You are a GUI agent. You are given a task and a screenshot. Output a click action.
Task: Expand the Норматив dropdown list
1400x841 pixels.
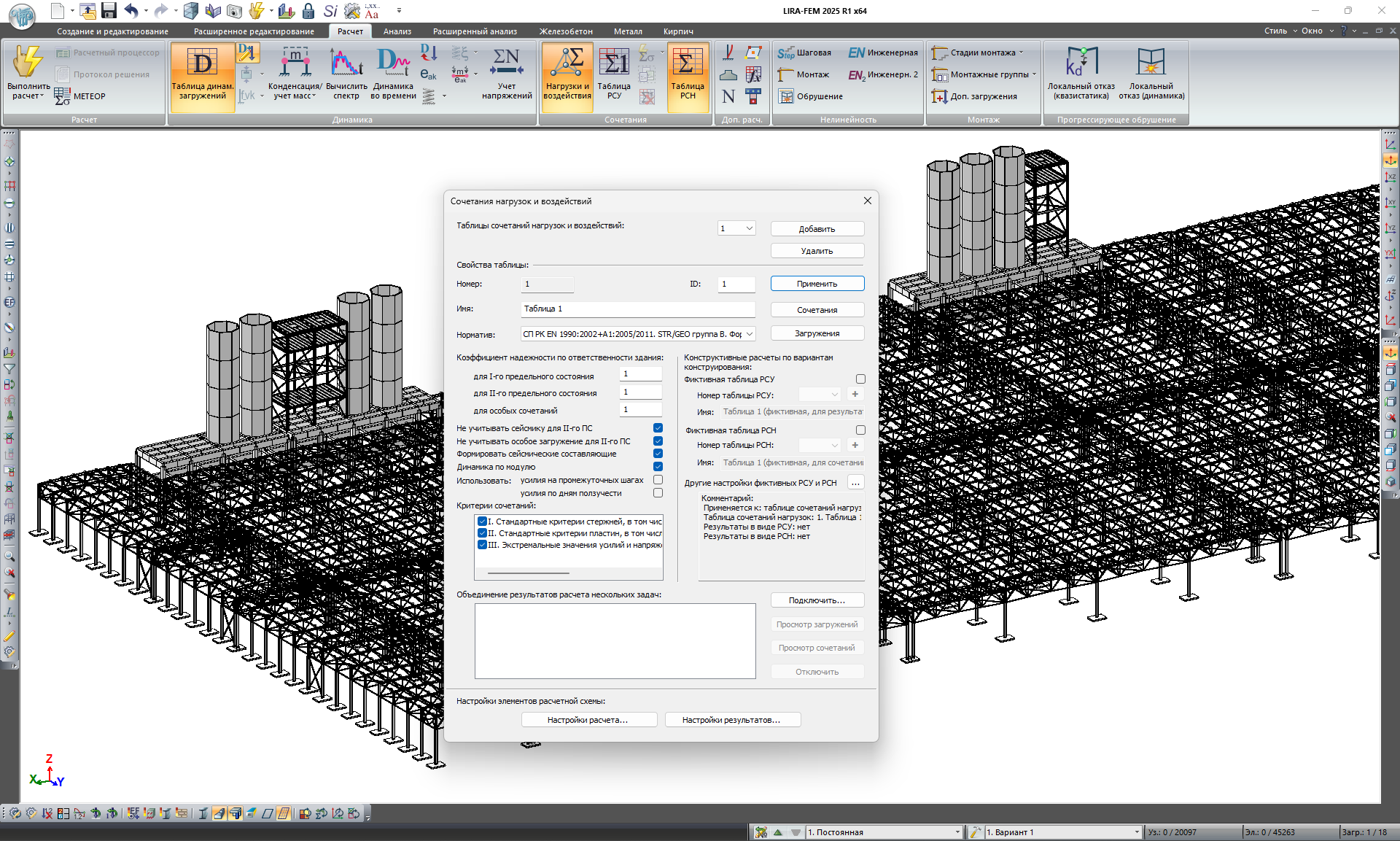click(749, 334)
